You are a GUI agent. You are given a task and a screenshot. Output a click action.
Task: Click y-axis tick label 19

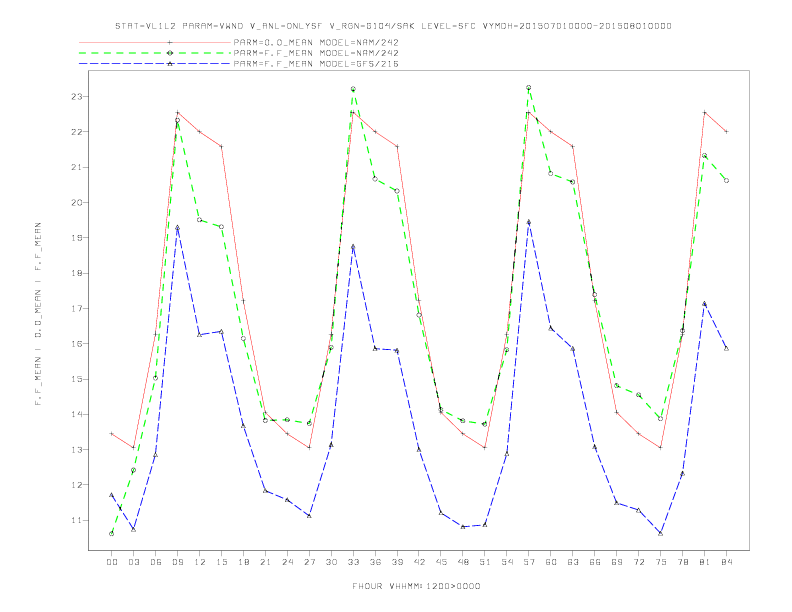76,238
